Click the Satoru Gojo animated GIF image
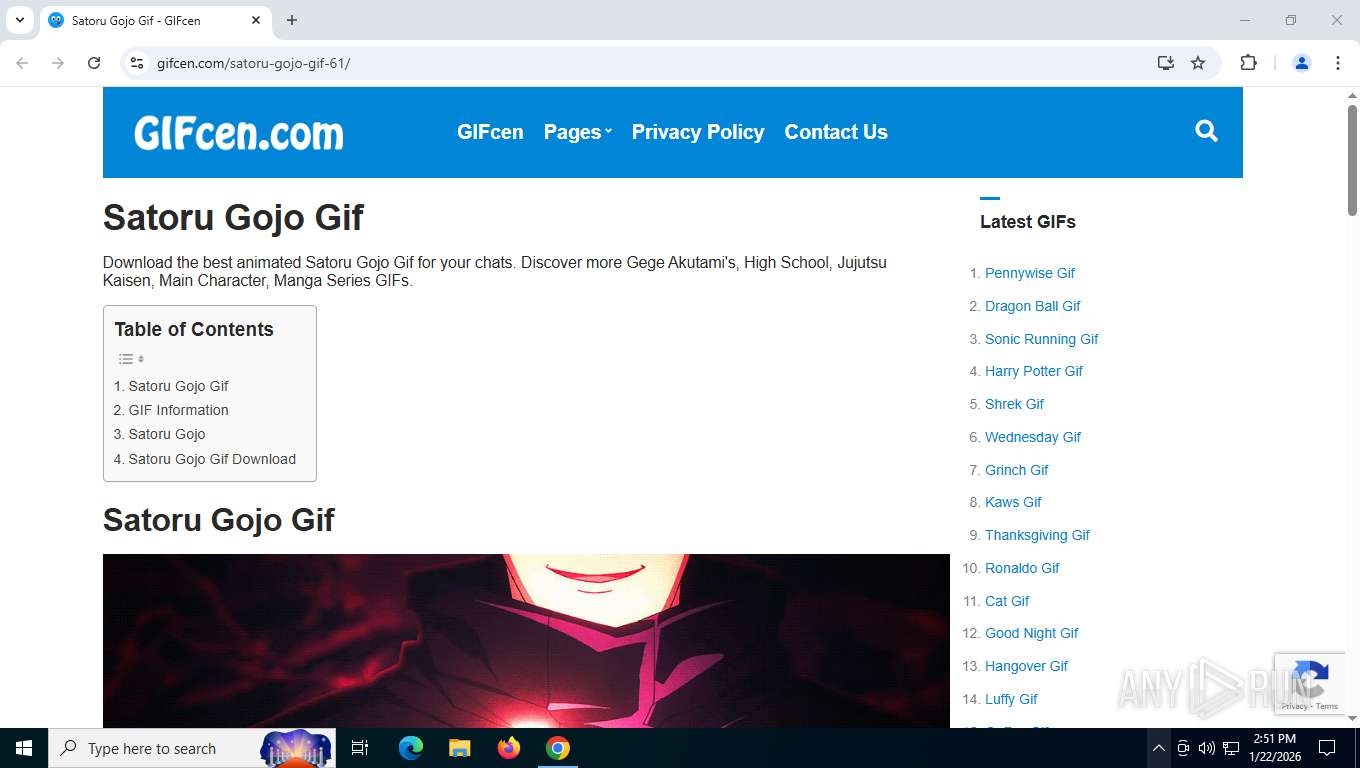Viewport: 1360px width, 768px height. click(x=526, y=641)
